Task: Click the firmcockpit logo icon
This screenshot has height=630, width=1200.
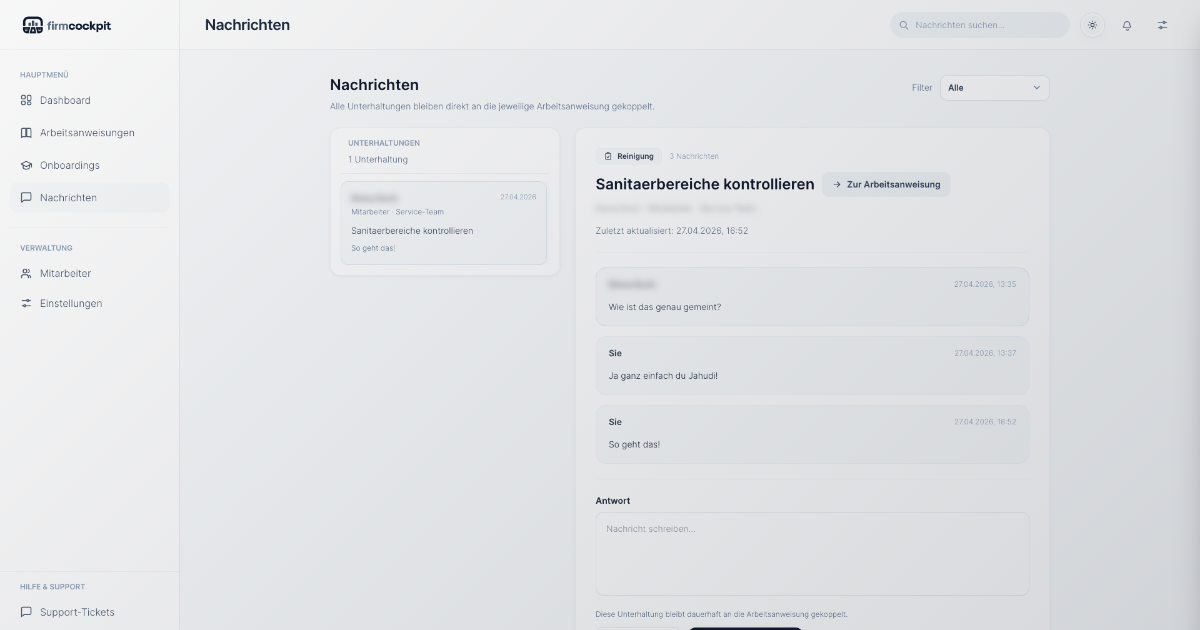Action: 32,25
